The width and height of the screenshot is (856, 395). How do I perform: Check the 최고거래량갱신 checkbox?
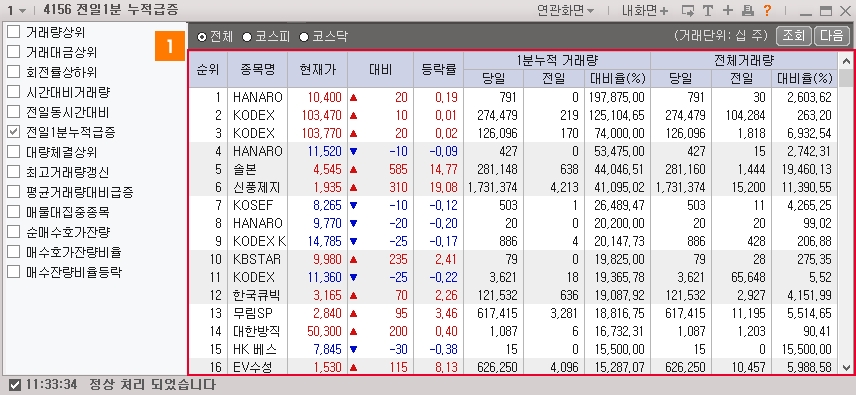coord(14,172)
